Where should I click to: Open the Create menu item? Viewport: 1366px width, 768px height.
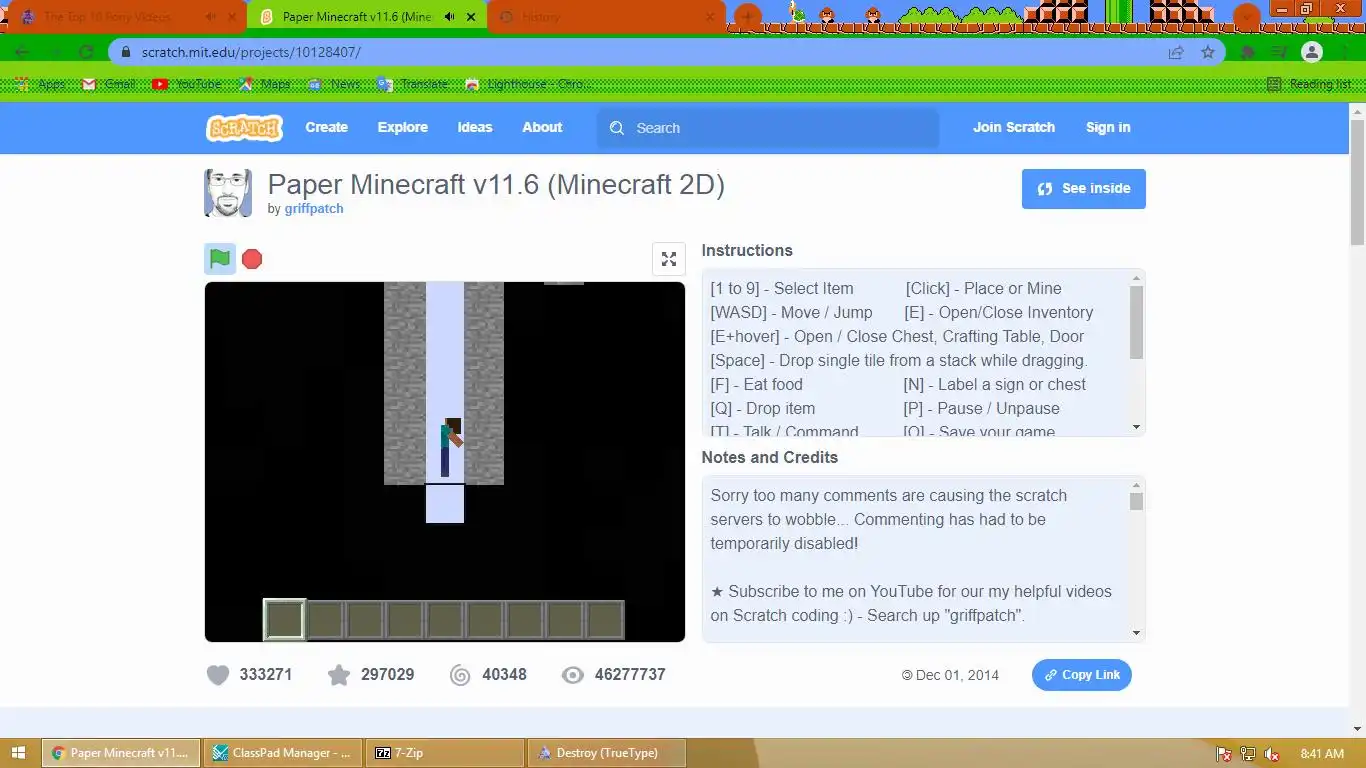pos(326,127)
